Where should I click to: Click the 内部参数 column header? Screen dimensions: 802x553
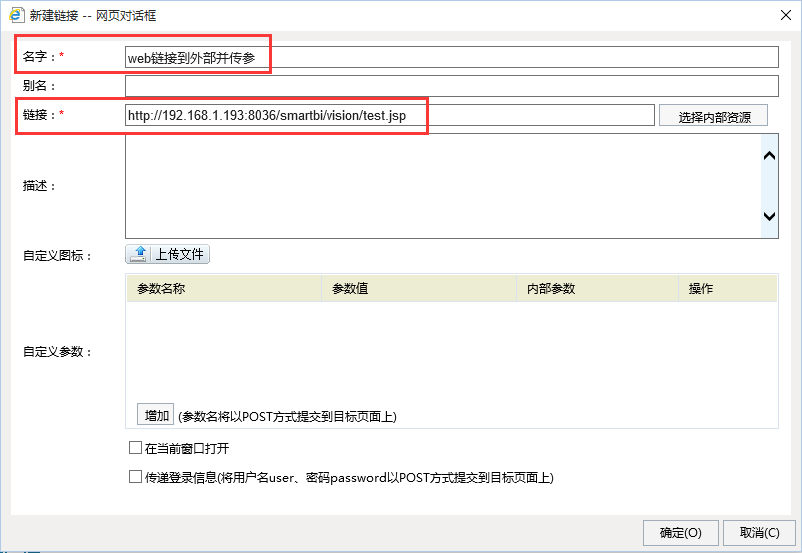click(597, 289)
